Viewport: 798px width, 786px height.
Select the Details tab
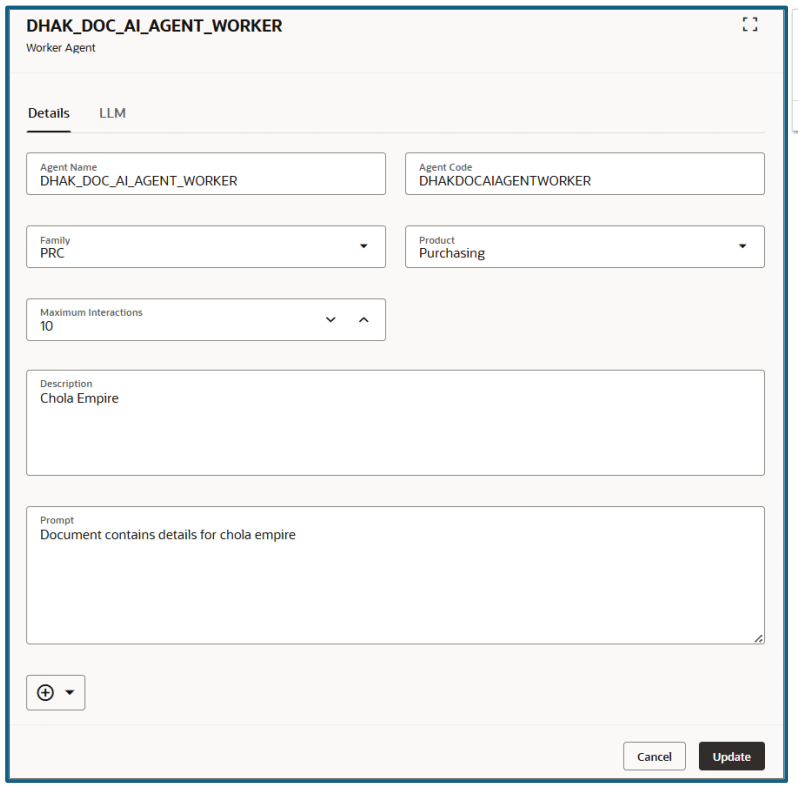click(49, 113)
